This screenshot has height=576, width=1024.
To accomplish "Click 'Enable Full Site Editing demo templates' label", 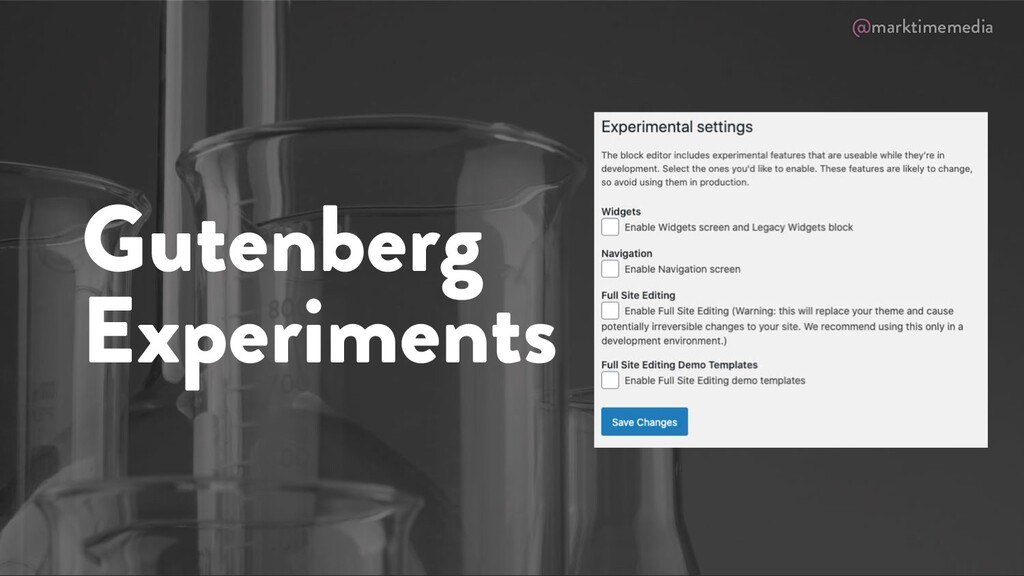I will (714, 380).
